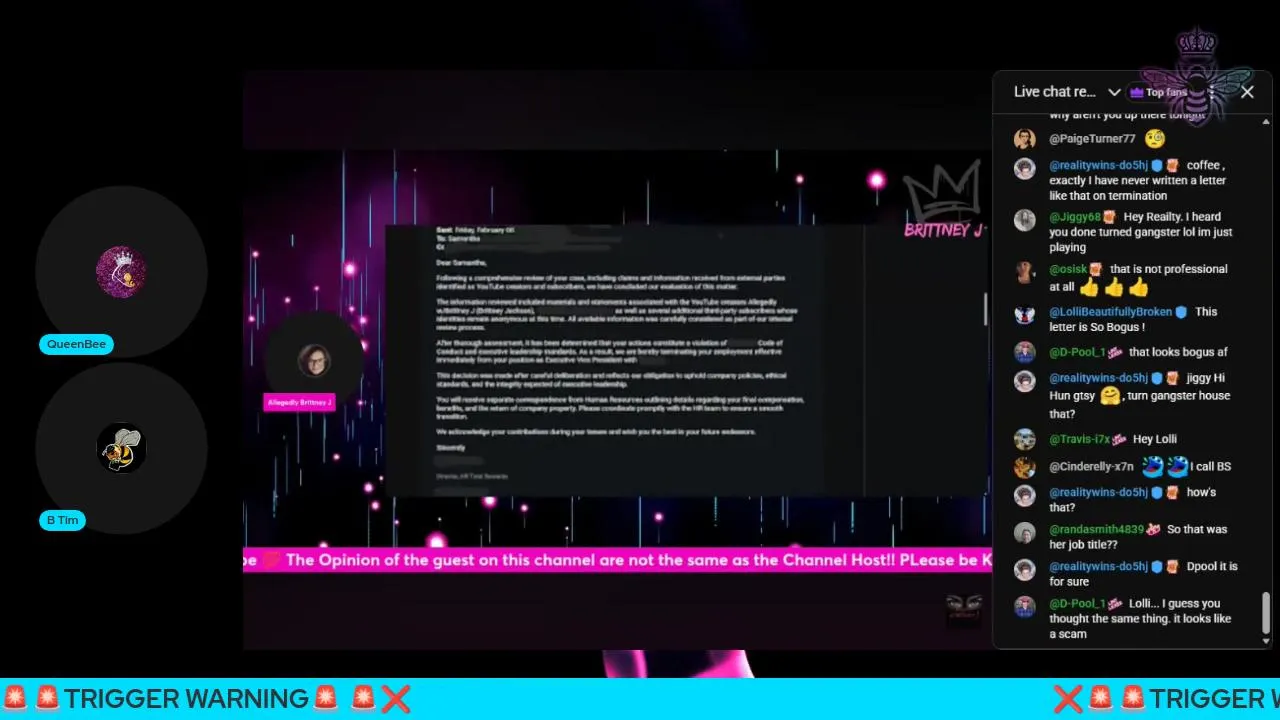Click realitywins avatar beside "how's that?" message
This screenshot has width=1280, height=720.
1025,495
